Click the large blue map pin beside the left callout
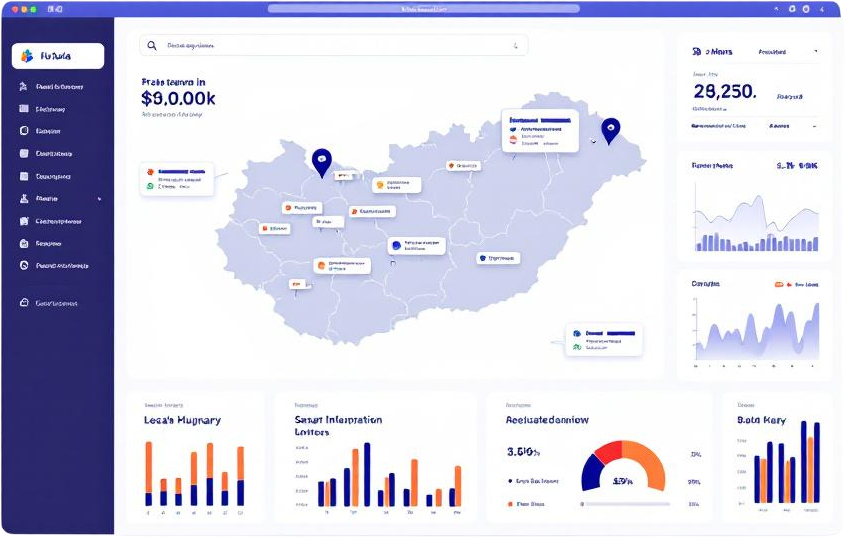 (321, 160)
